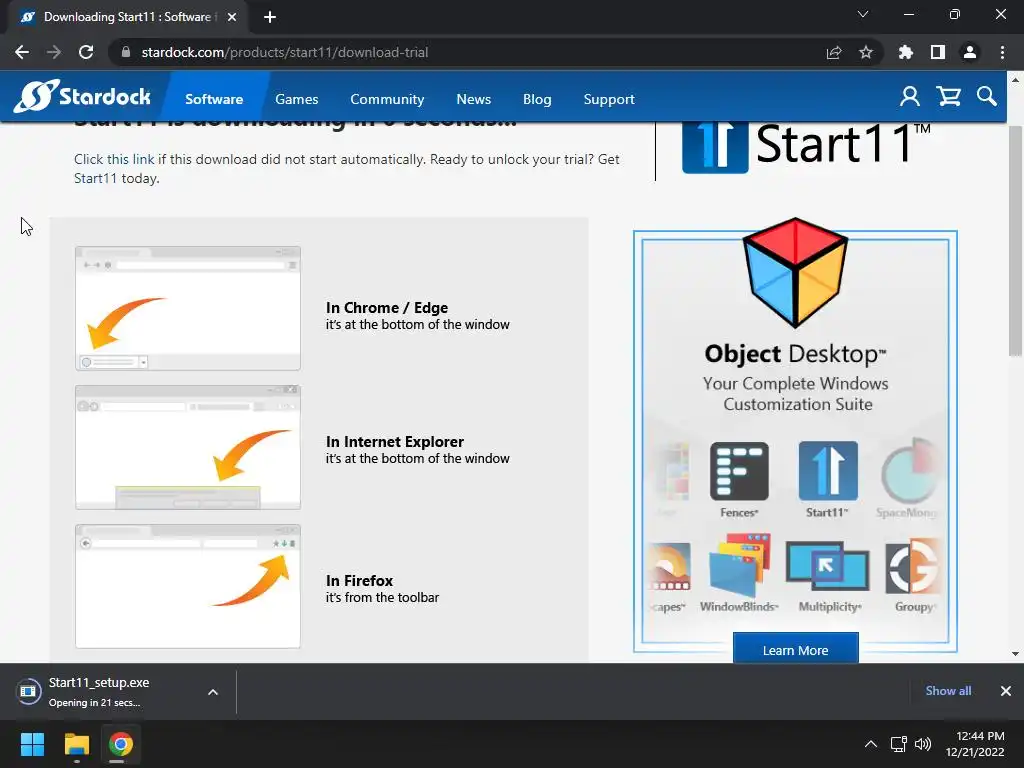
Task: Open File Explorer from the taskbar
Action: (x=76, y=744)
